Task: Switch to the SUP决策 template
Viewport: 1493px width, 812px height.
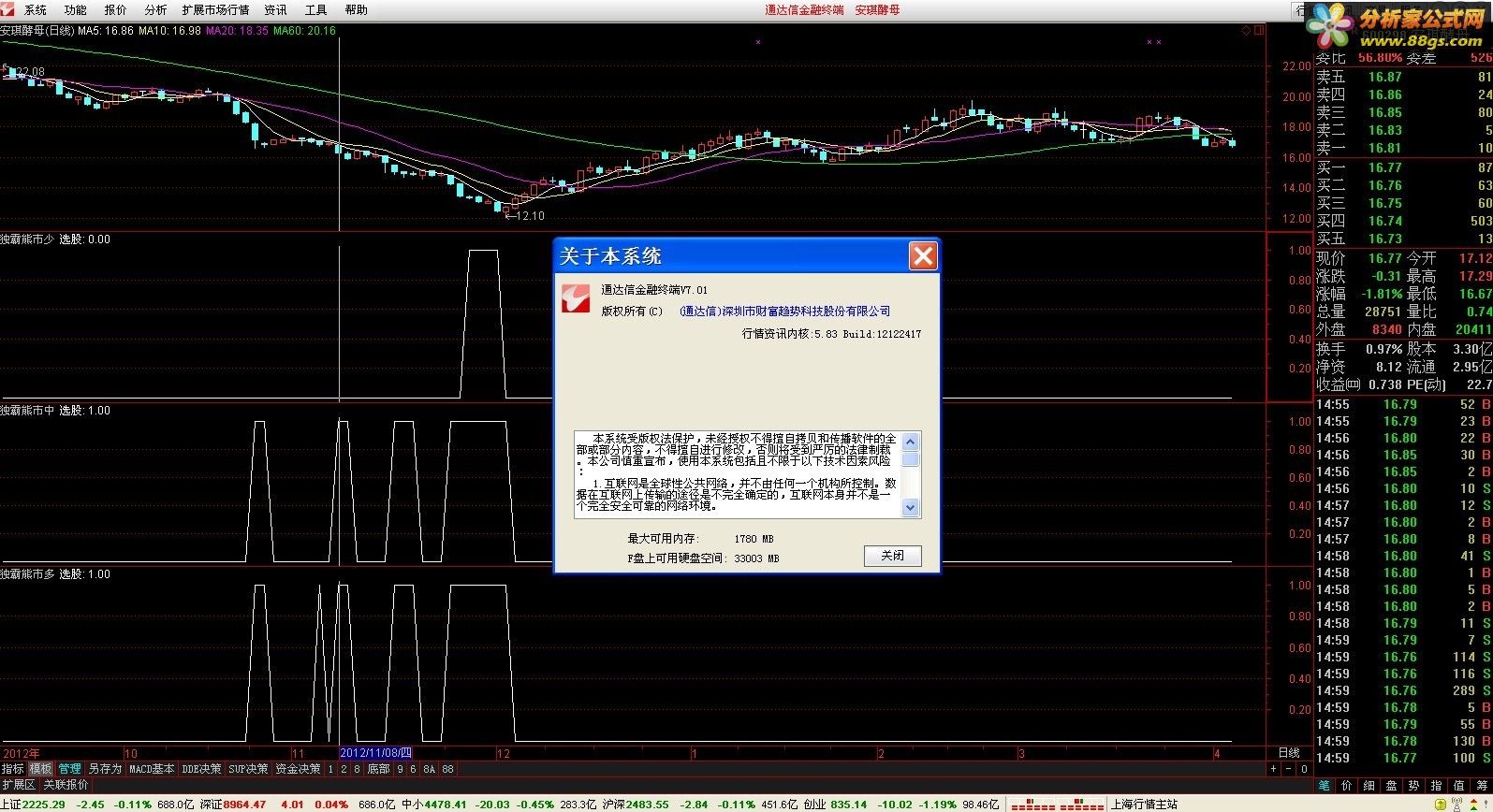Action: pyautogui.click(x=249, y=769)
